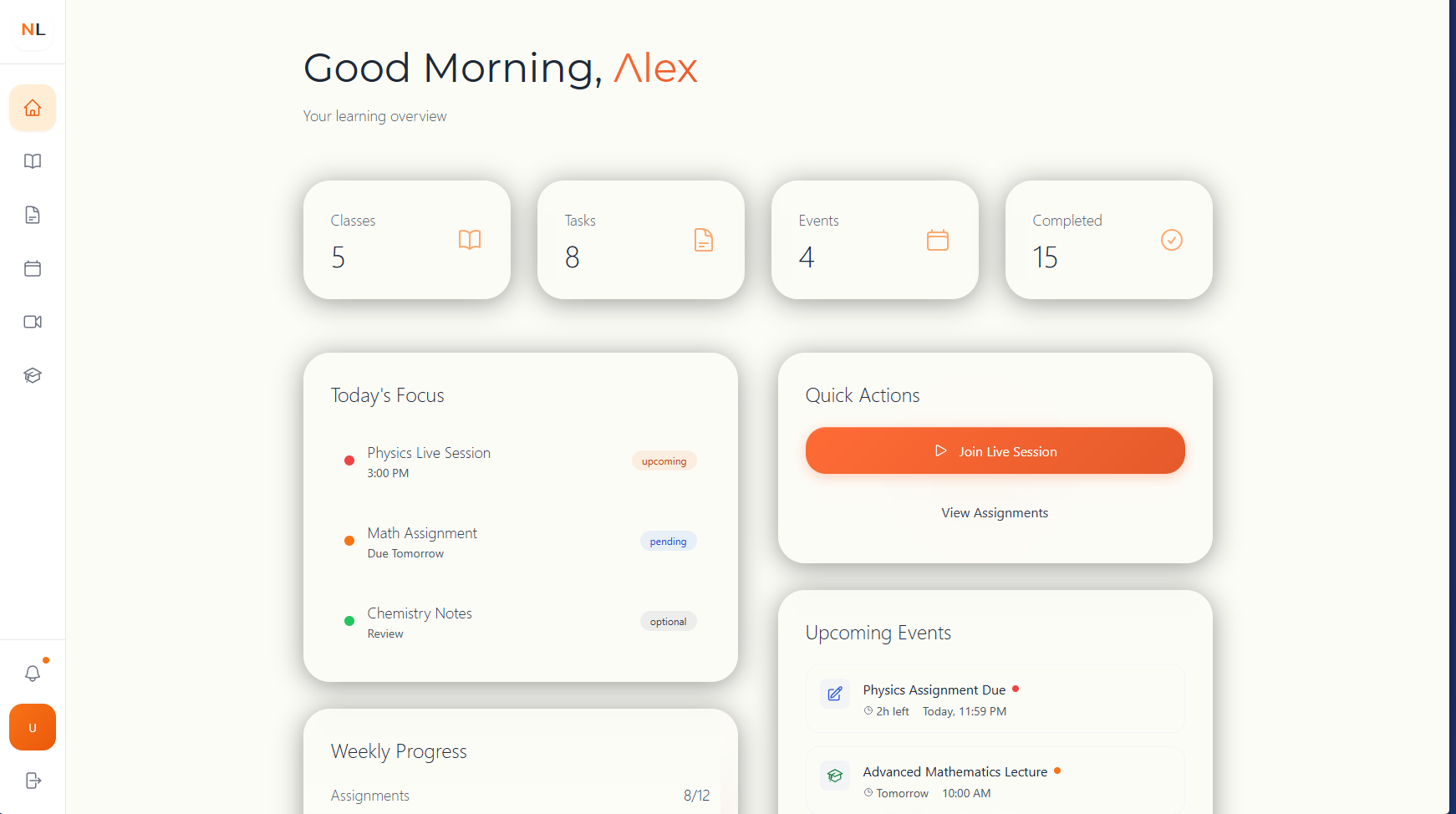Open Physics Assignment Due event
The width and height of the screenshot is (1456, 814).
[995, 699]
